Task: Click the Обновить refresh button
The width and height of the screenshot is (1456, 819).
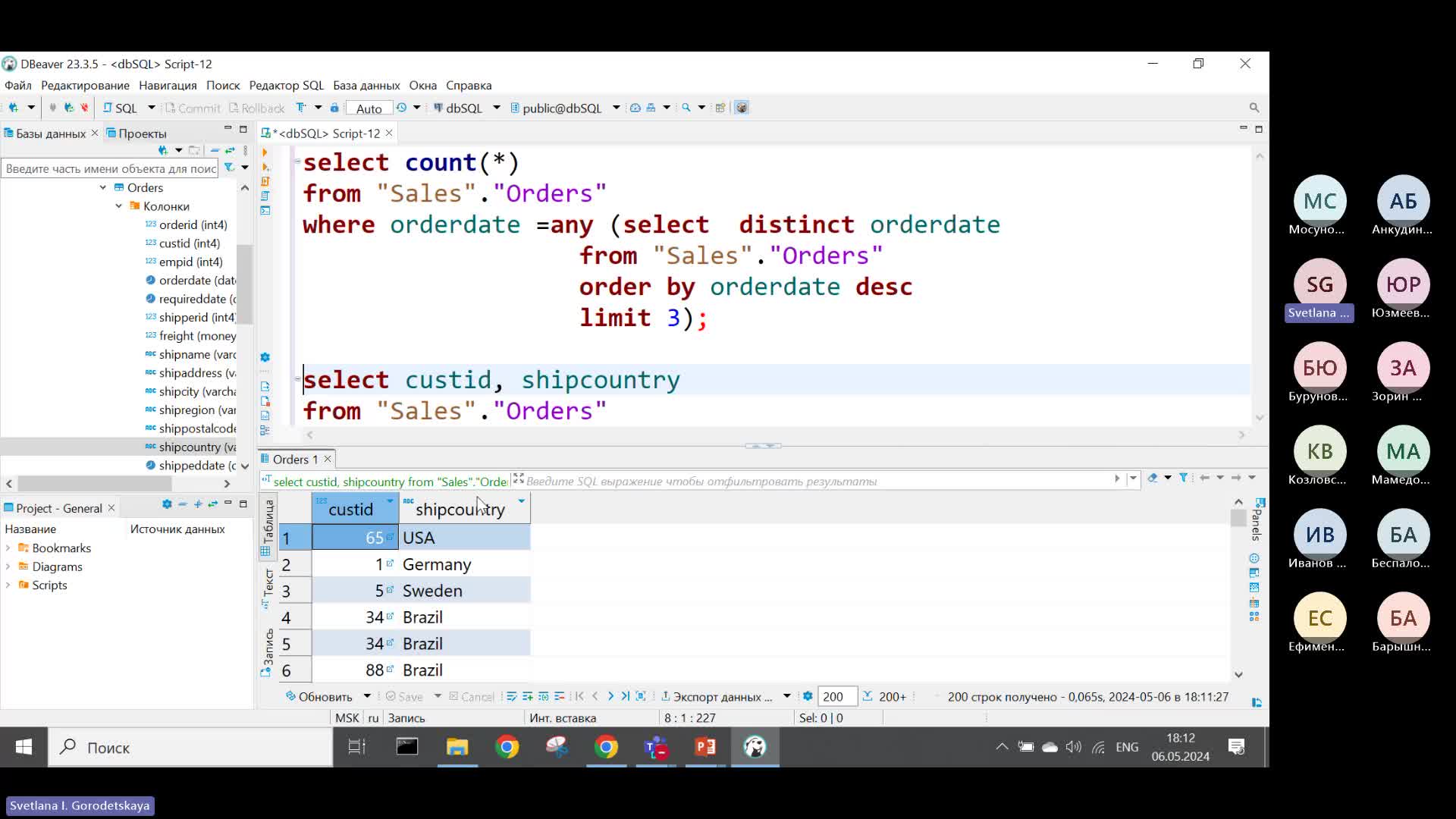Action: coord(319,696)
